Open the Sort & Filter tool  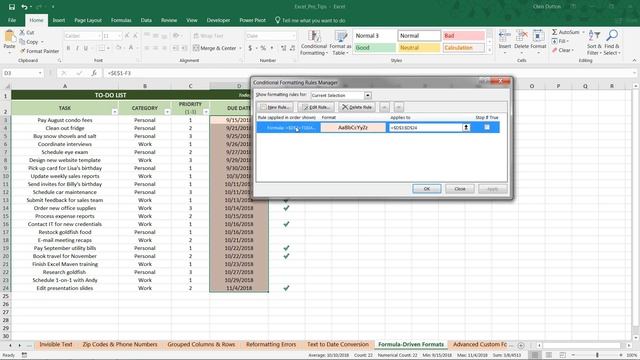[x=594, y=43]
